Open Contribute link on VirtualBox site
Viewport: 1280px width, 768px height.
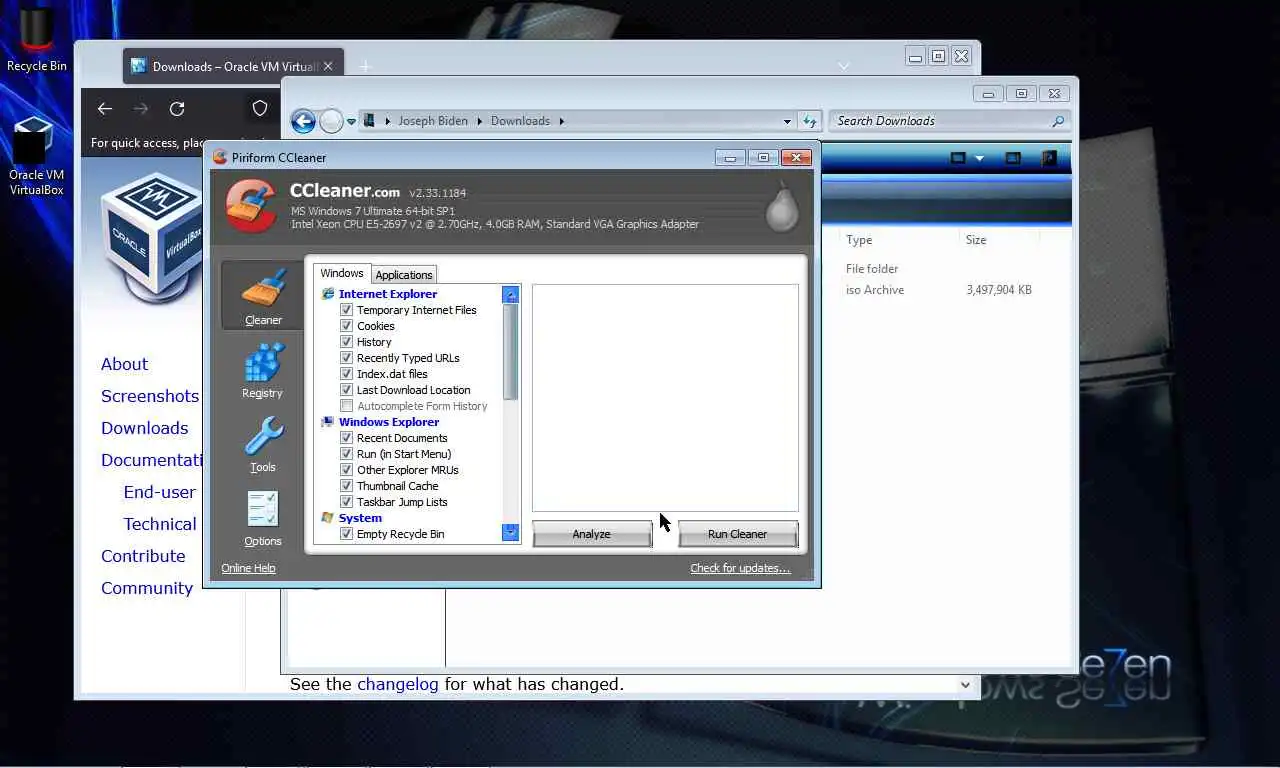coord(143,556)
